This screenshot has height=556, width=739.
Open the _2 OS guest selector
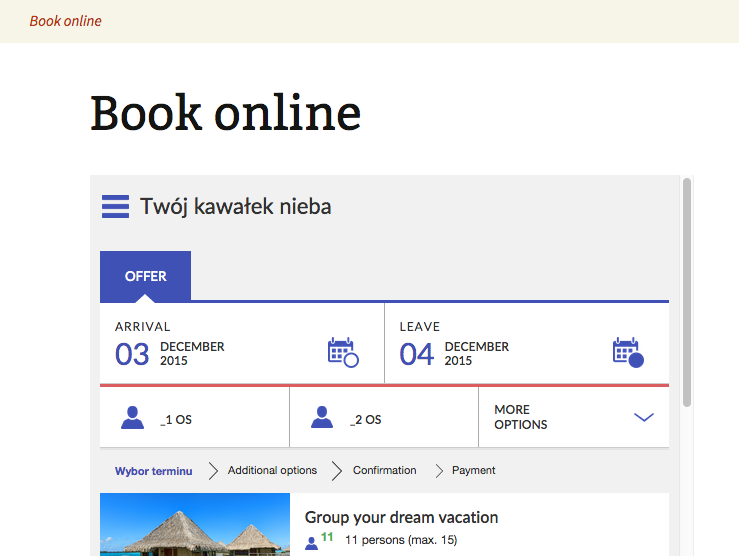[366, 420]
